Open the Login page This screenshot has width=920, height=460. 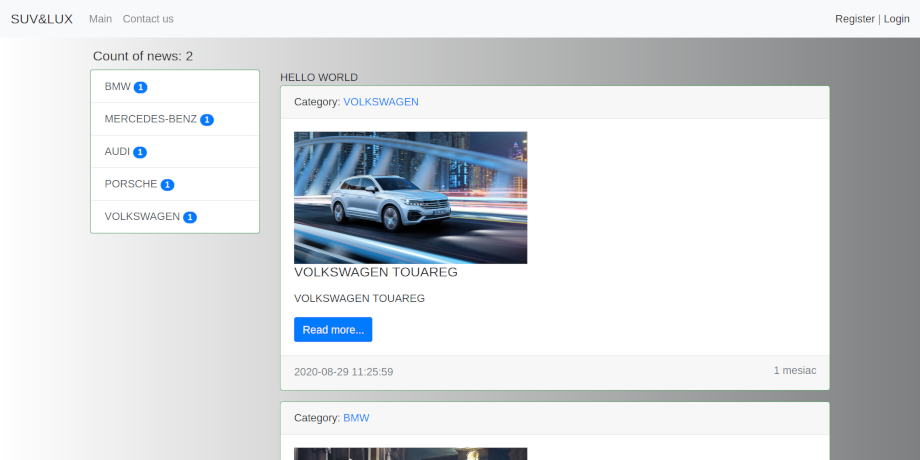[896, 19]
